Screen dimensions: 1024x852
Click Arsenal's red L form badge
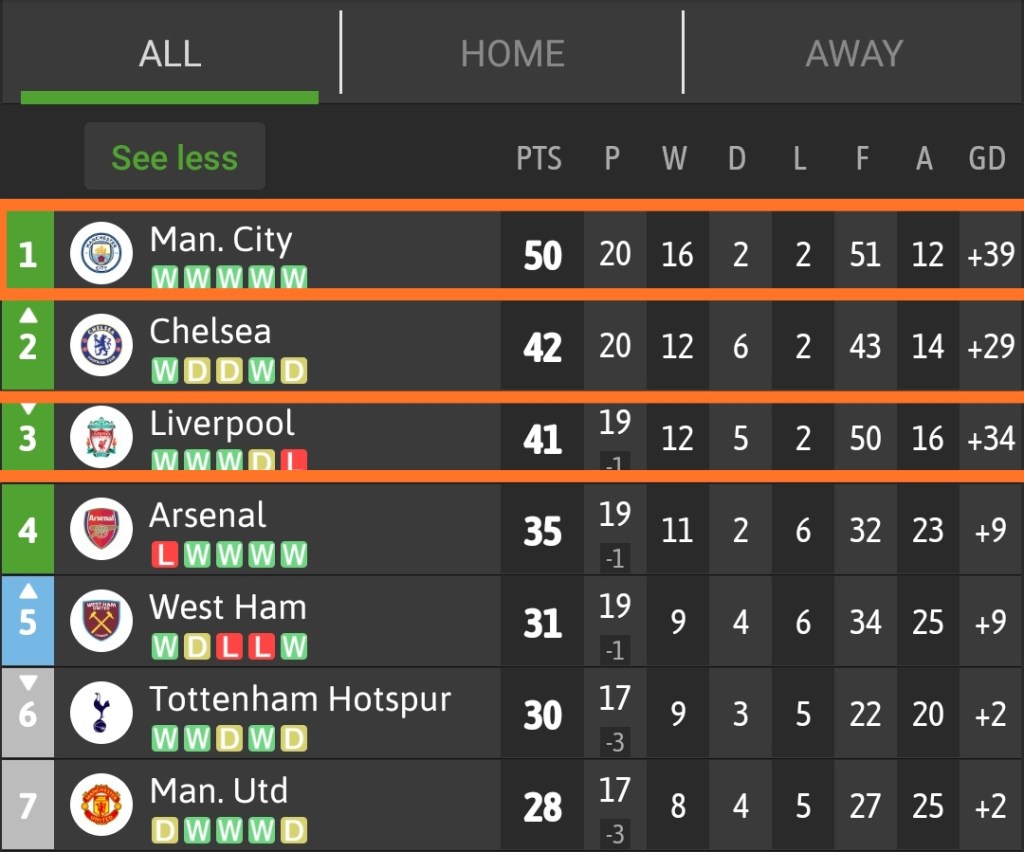click(x=165, y=555)
